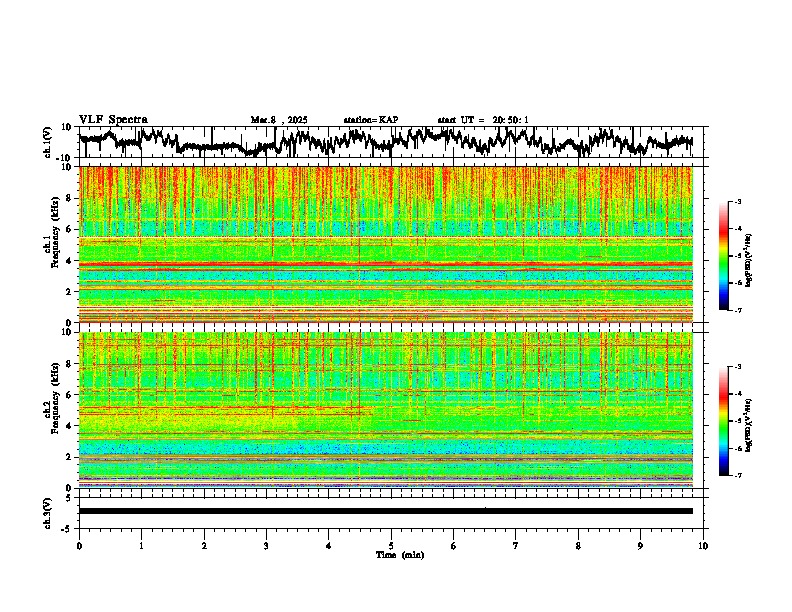Click the time axis tick label "0"
This screenshot has width=792, height=612.
click(x=79, y=546)
